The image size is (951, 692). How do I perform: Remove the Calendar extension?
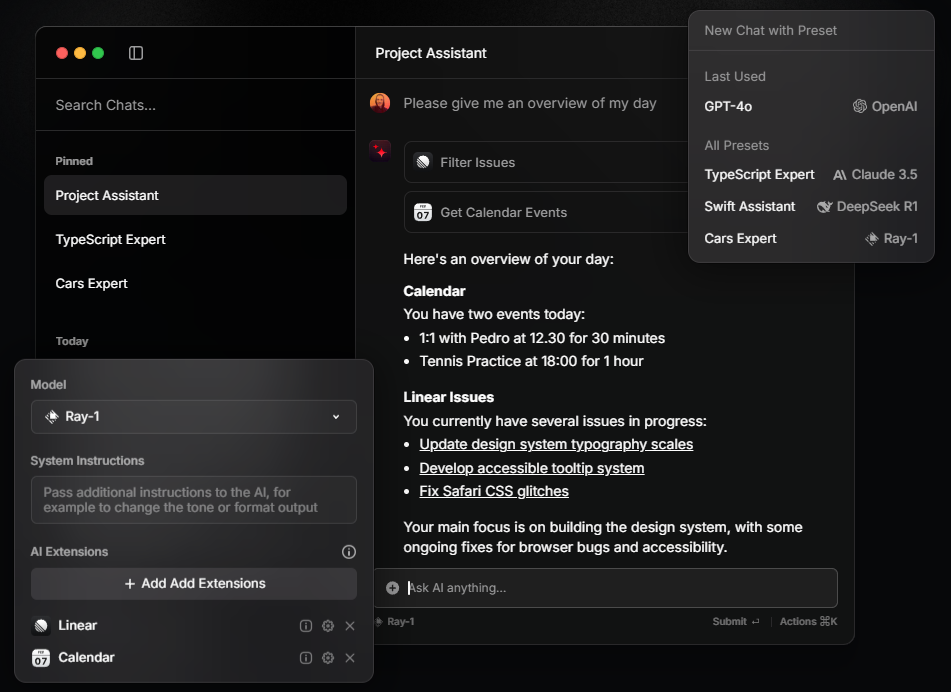(x=350, y=658)
